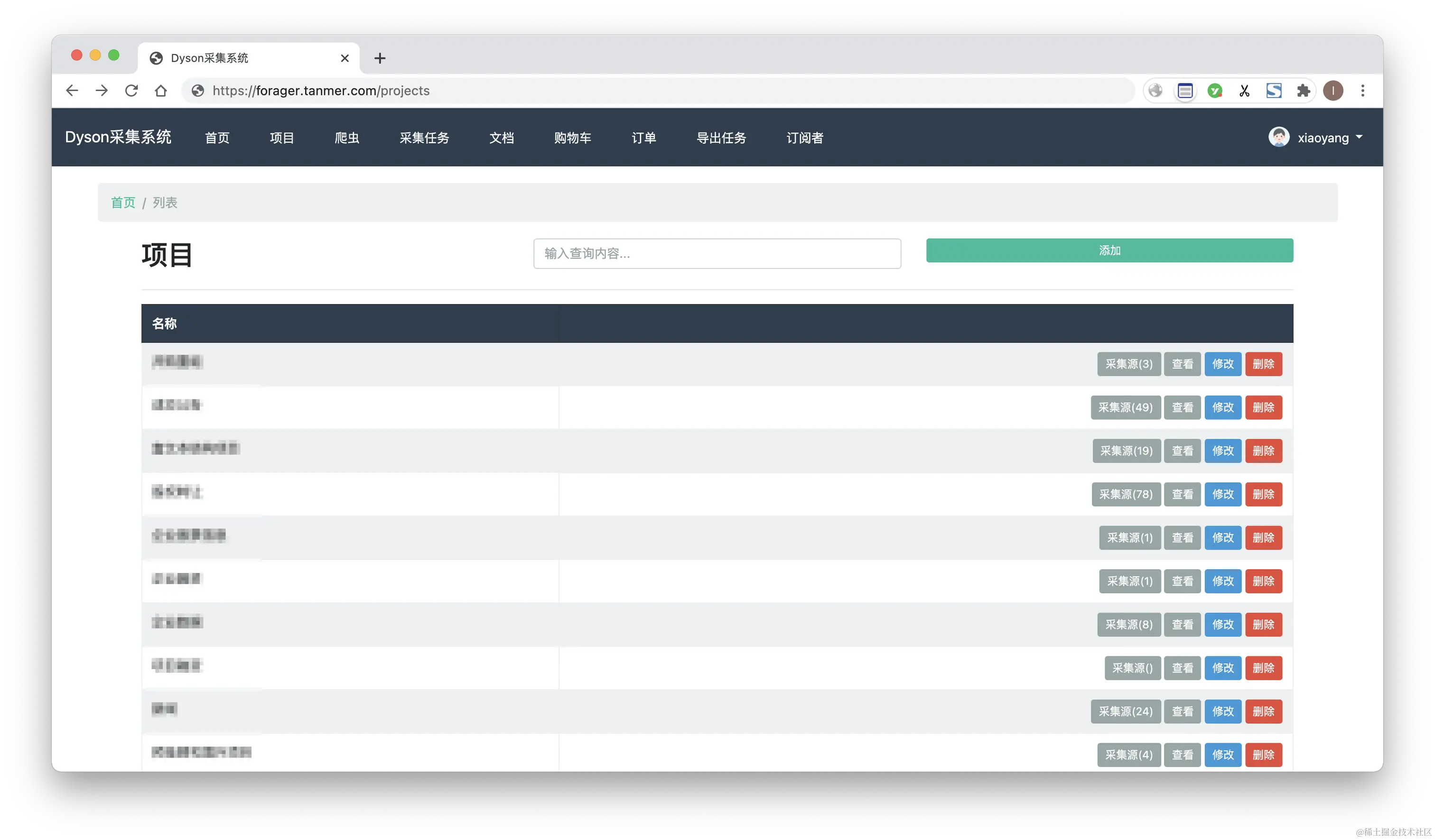Open new tab with plus button
The width and height of the screenshot is (1435, 840).
[380, 58]
